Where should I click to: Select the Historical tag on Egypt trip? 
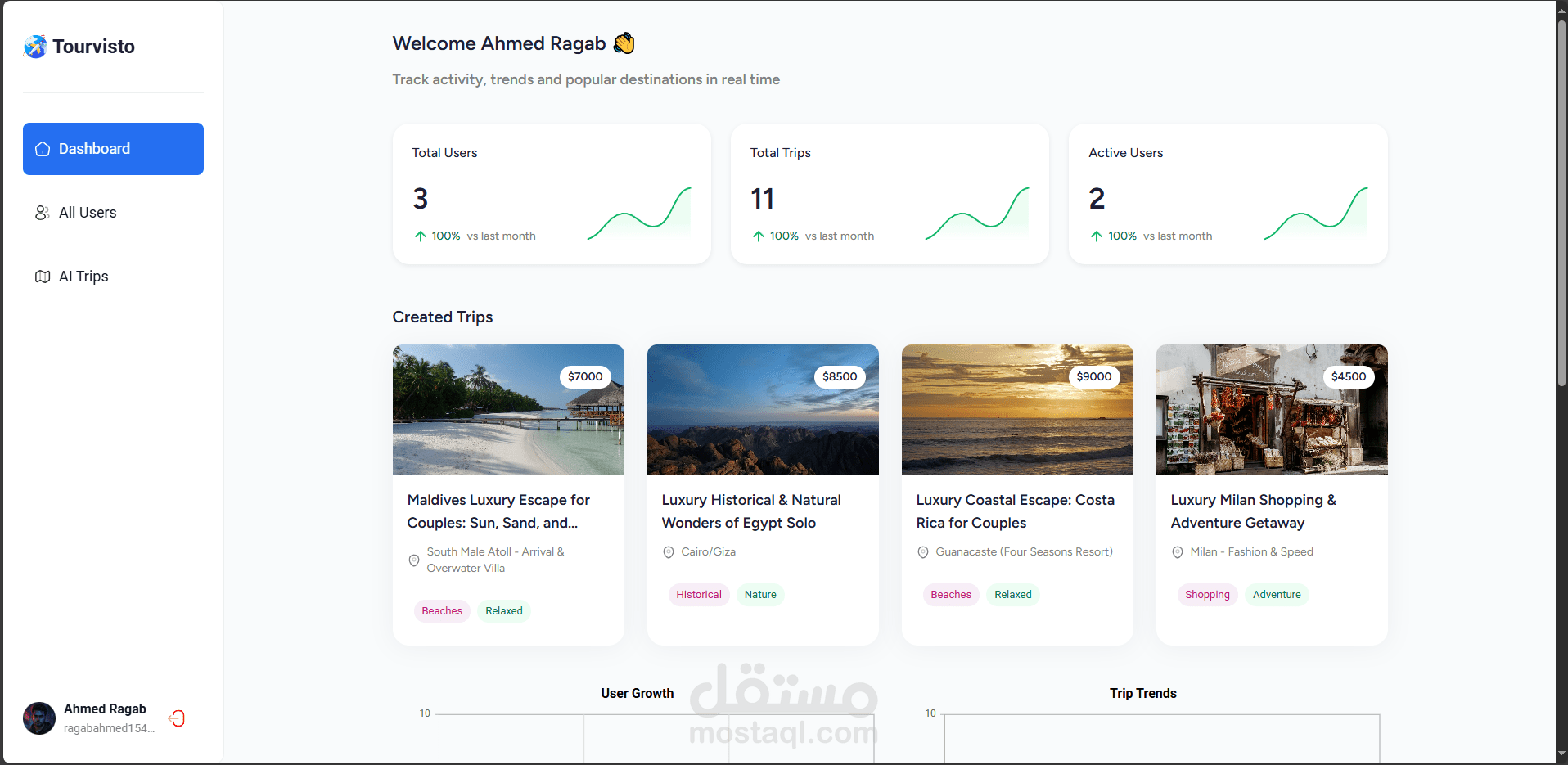[699, 595]
